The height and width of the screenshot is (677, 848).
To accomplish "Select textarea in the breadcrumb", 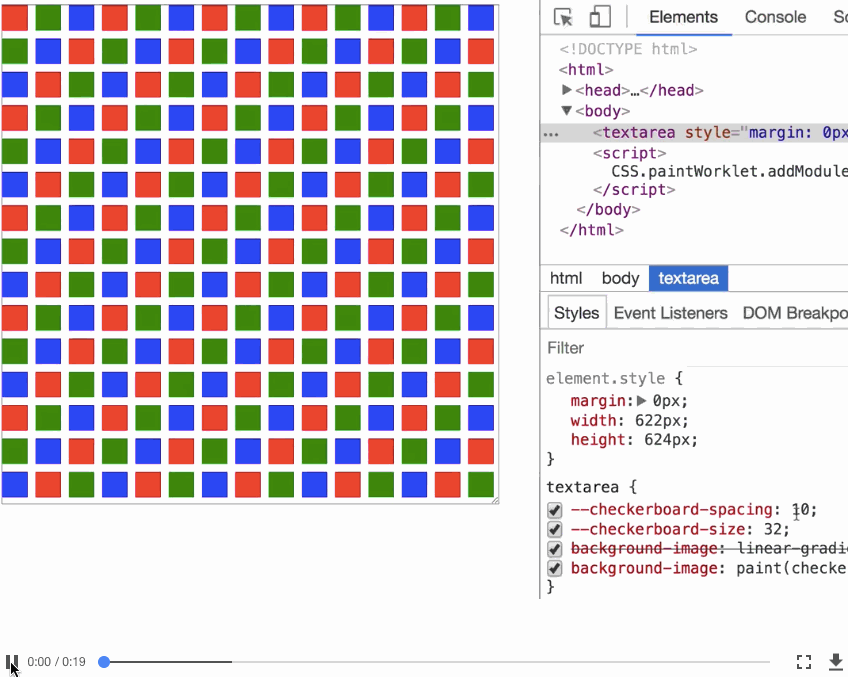I will [688, 278].
